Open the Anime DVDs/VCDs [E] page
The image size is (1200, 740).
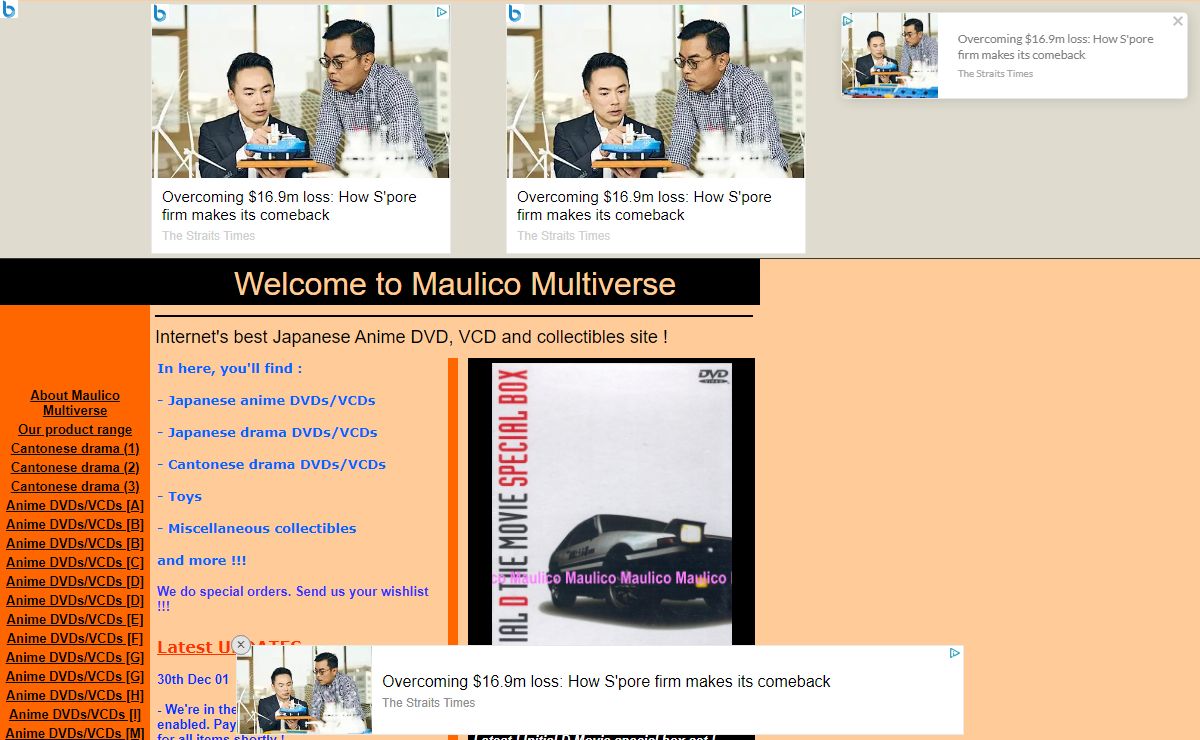(x=75, y=619)
